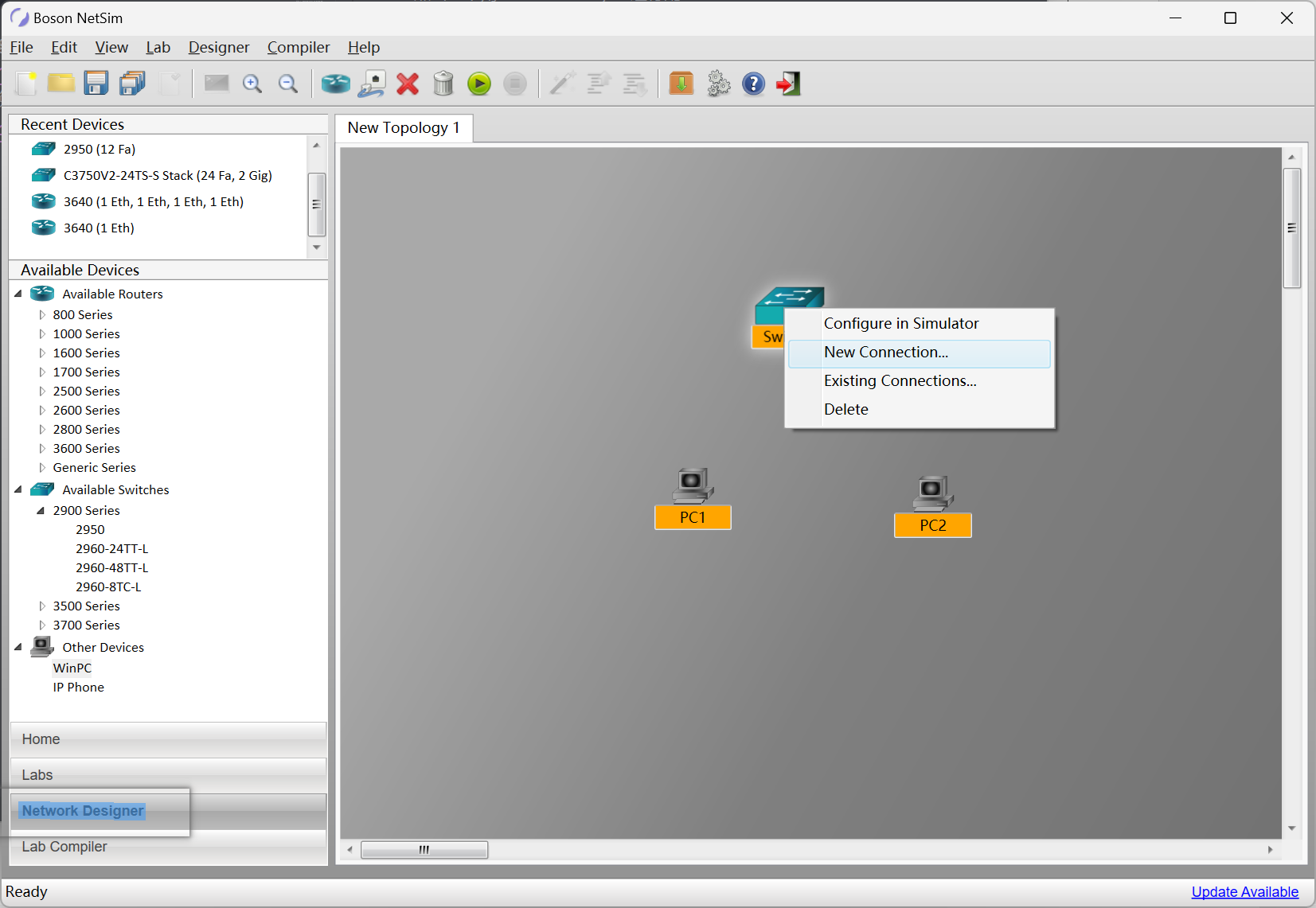Expand the 3500 Series switch node
1316x908 pixels.
tap(42, 606)
